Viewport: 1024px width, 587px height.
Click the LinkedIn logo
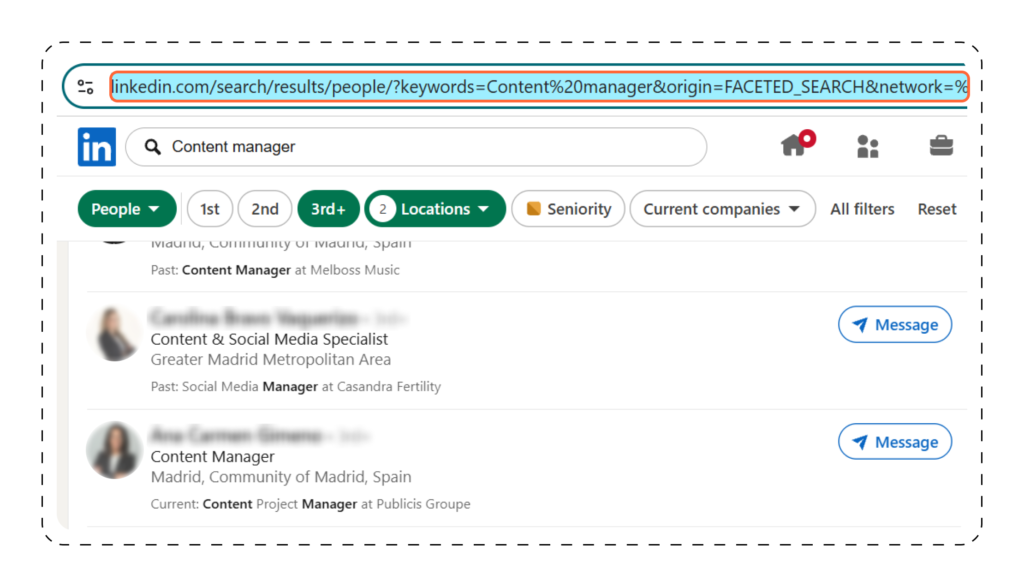point(97,147)
